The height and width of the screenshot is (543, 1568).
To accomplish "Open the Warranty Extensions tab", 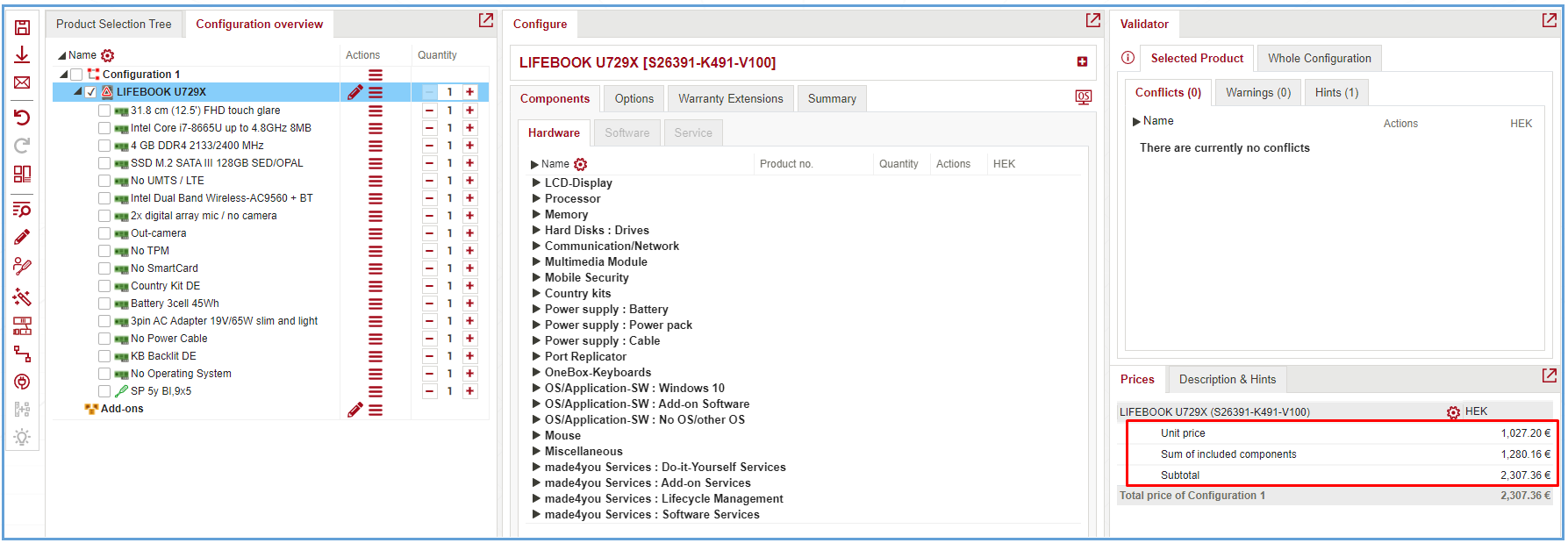I will coord(731,98).
